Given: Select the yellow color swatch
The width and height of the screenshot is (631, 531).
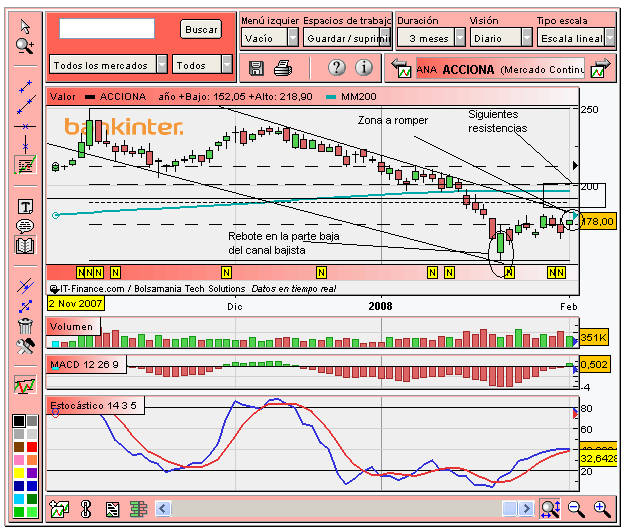Looking at the screenshot, I should click(19, 473).
